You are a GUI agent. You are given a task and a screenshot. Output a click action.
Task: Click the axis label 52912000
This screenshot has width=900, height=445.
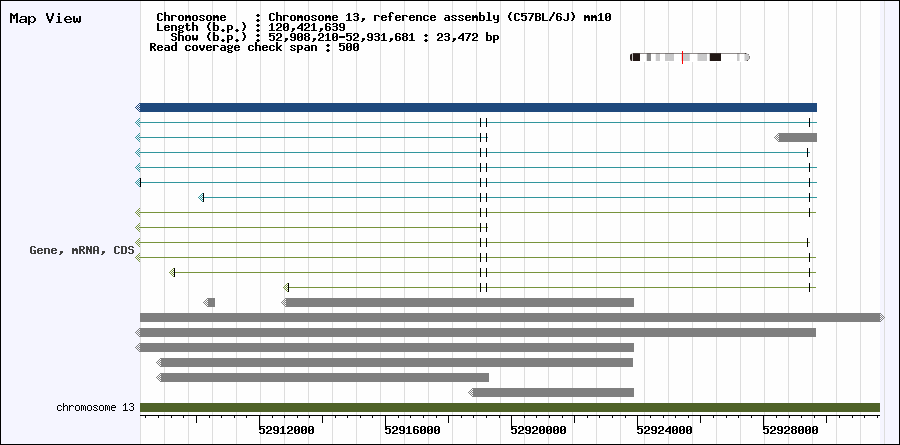coord(287,430)
